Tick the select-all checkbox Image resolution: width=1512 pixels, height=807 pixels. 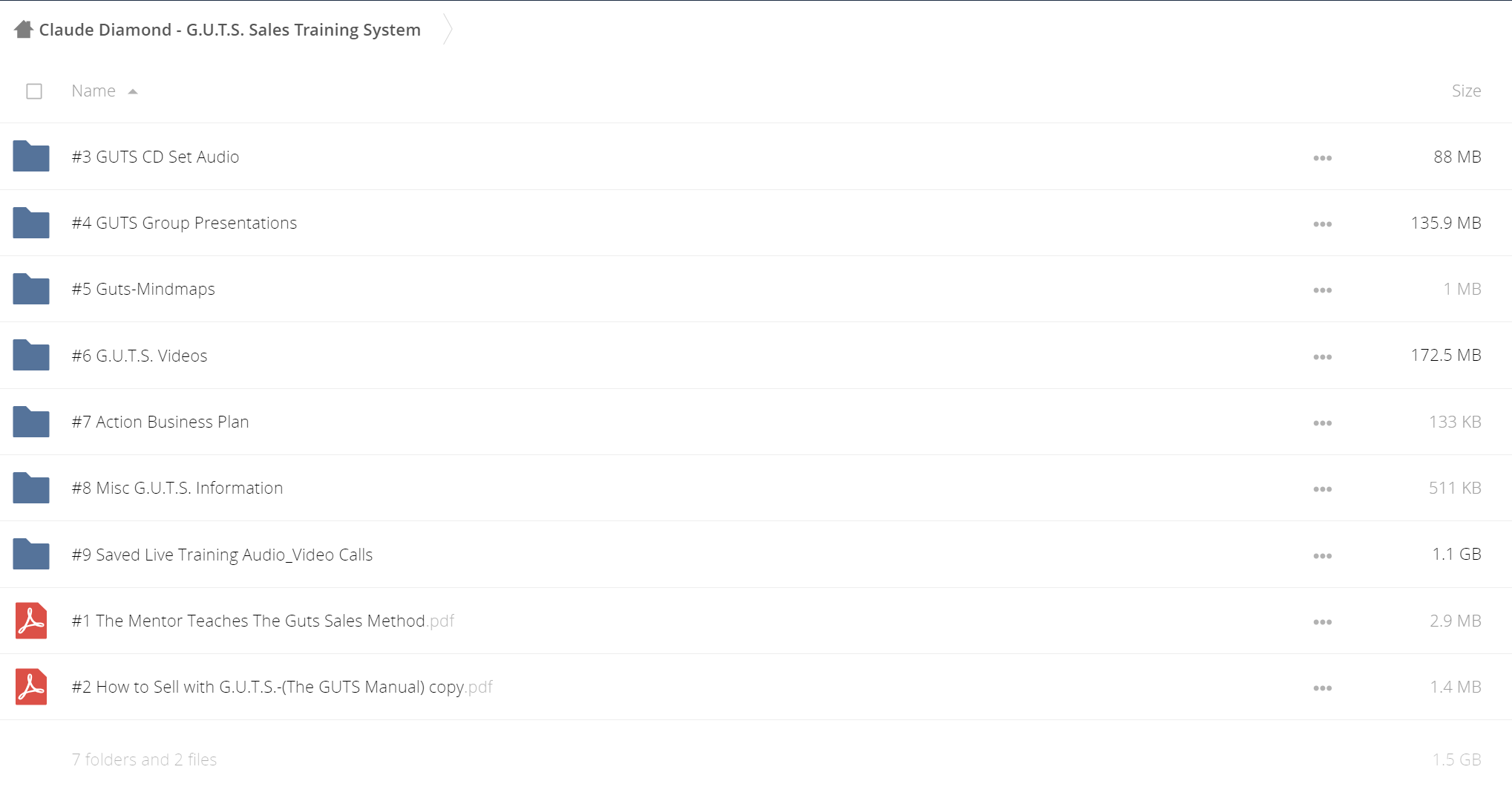click(34, 91)
